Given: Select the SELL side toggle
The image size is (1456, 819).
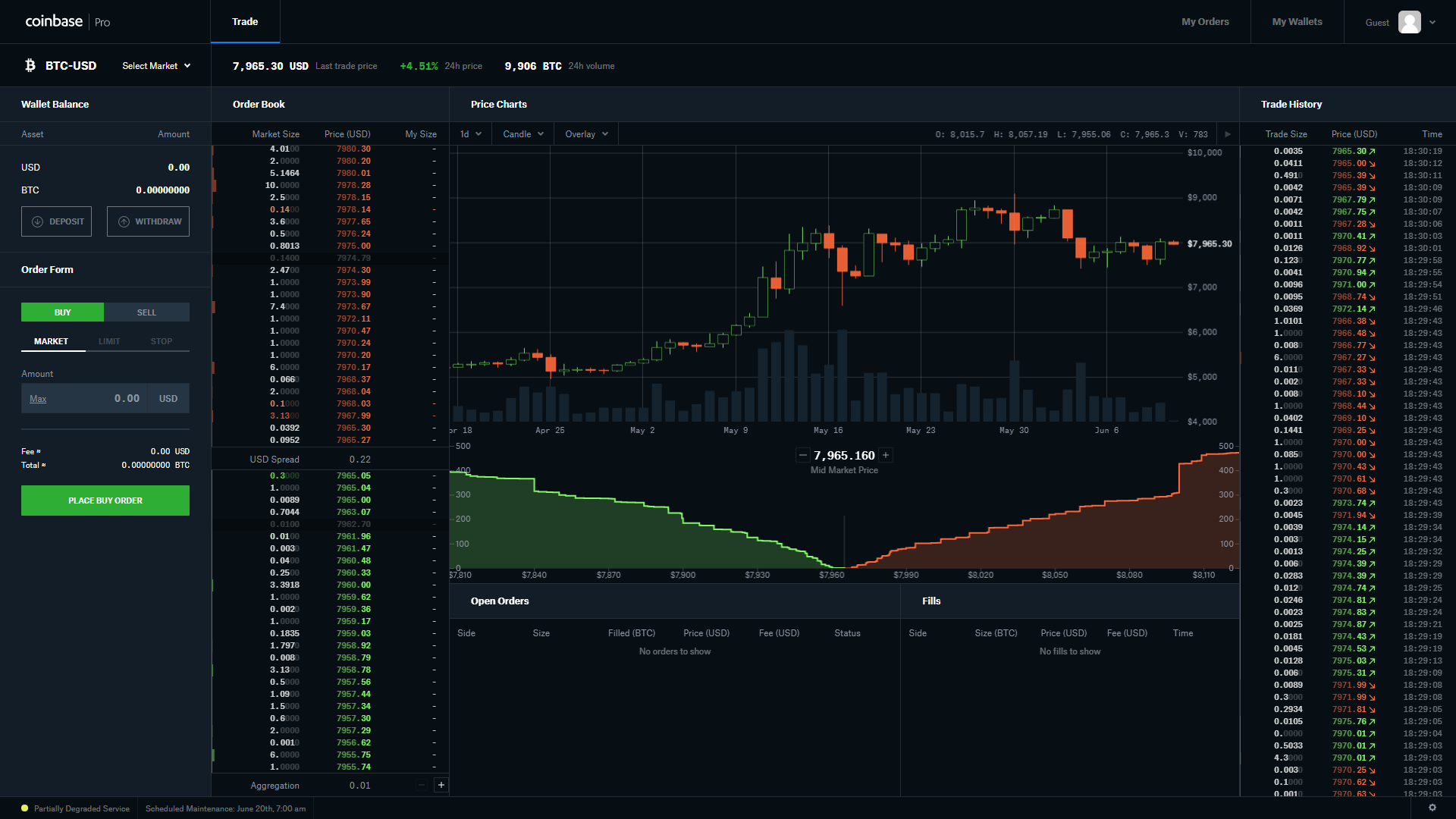Looking at the screenshot, I should point(146,312).
